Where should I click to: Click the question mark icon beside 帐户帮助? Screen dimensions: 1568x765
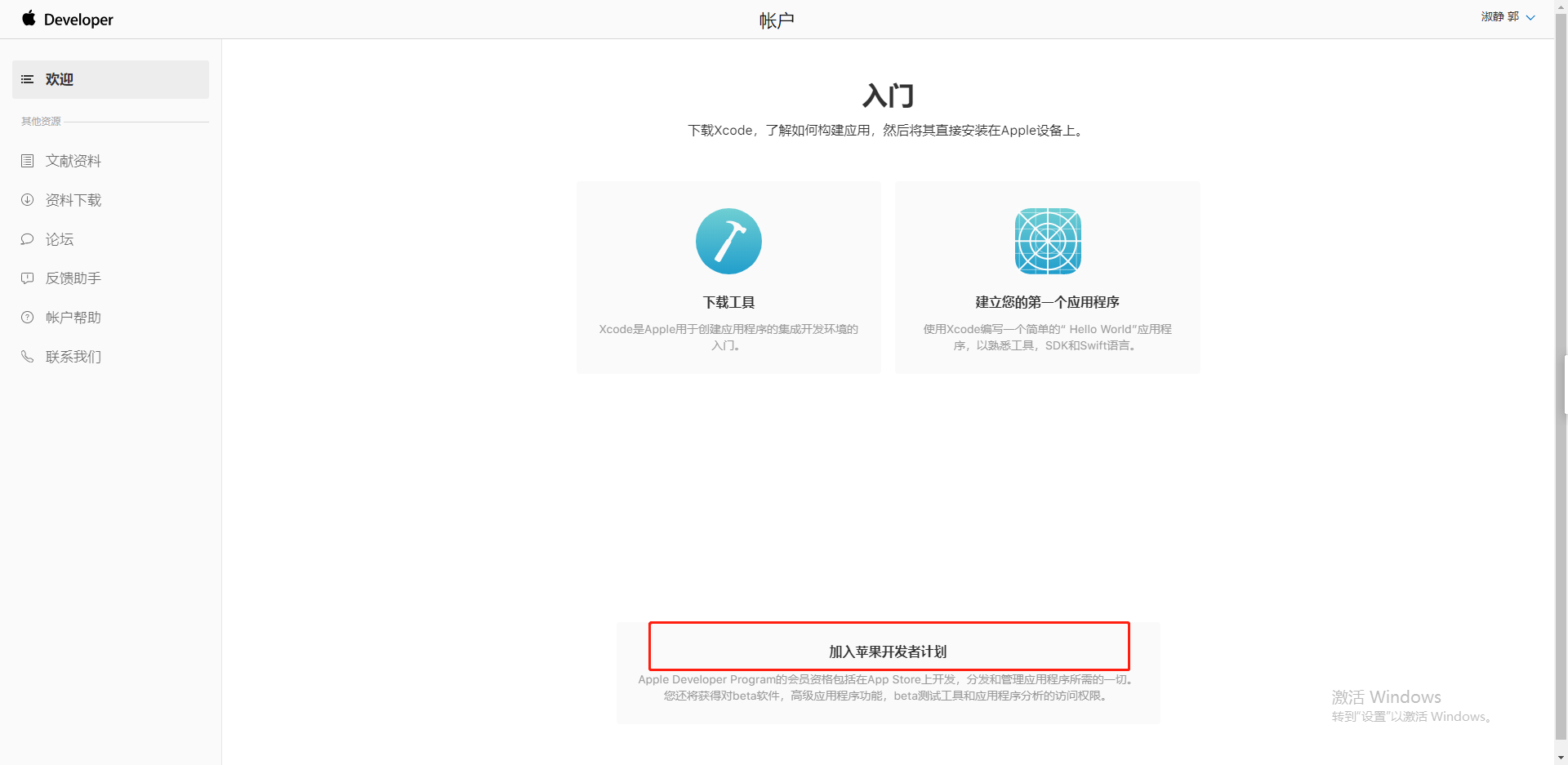pos(27,318)
